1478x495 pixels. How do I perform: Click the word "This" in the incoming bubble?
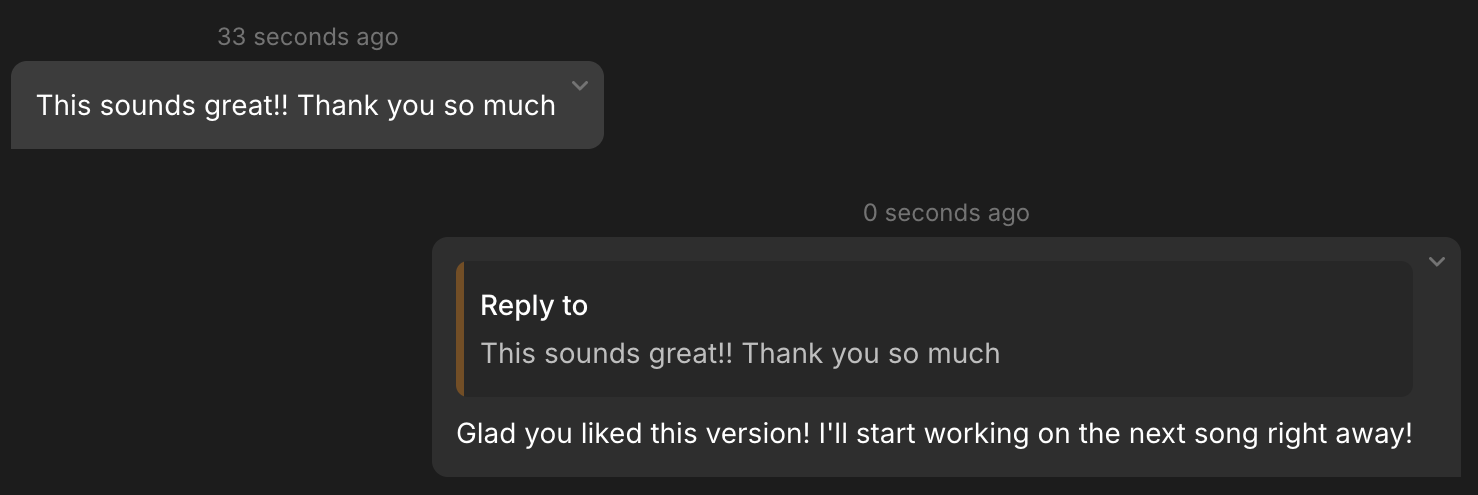[64, 105]
